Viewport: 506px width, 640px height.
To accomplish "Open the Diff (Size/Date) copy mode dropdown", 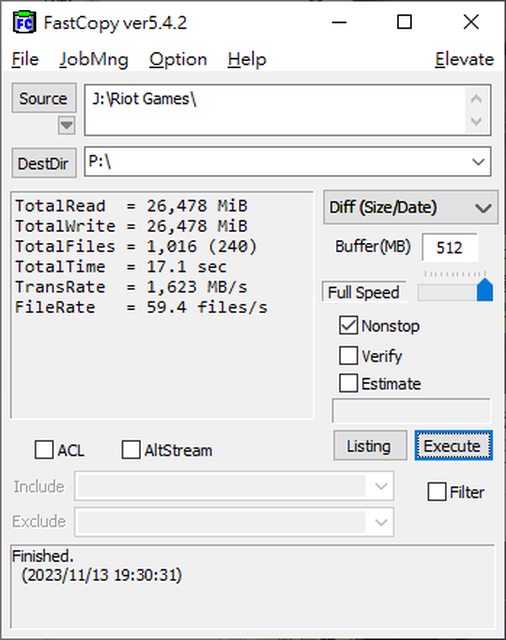I will click(x=411, y=207).
